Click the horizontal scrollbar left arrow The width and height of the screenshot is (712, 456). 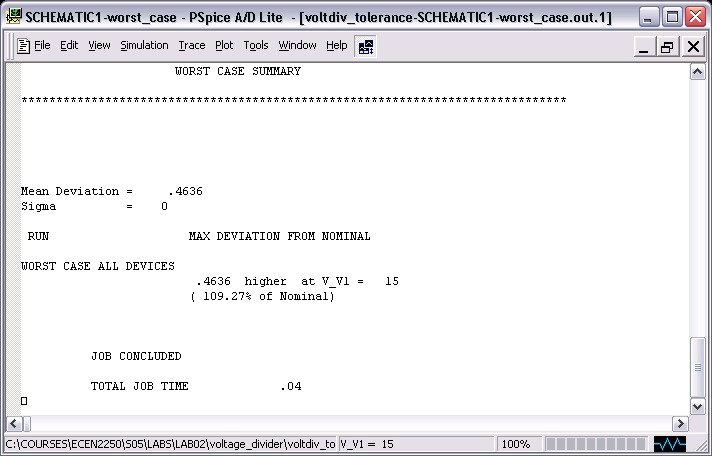coord(13,424)
